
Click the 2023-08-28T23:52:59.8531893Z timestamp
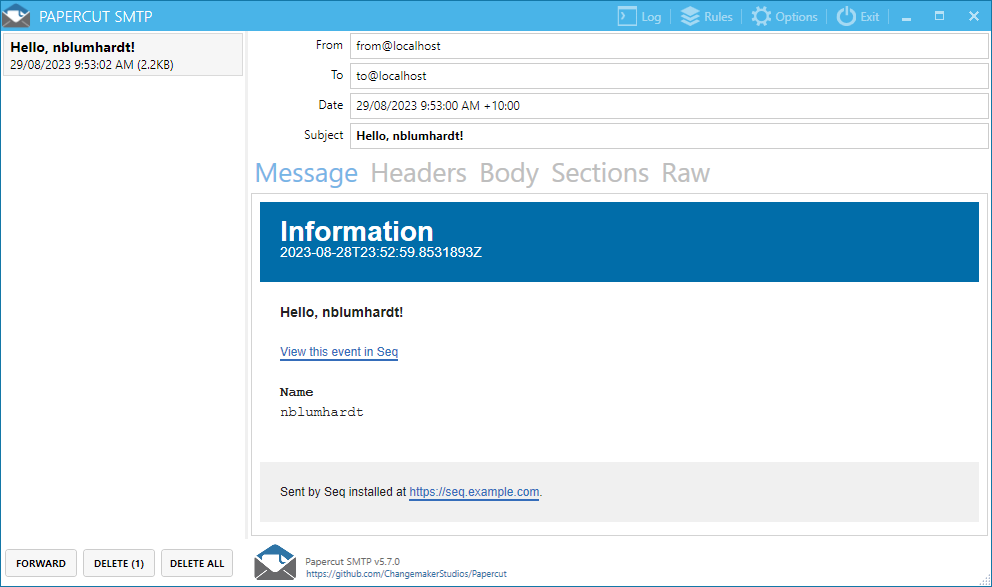381,252
